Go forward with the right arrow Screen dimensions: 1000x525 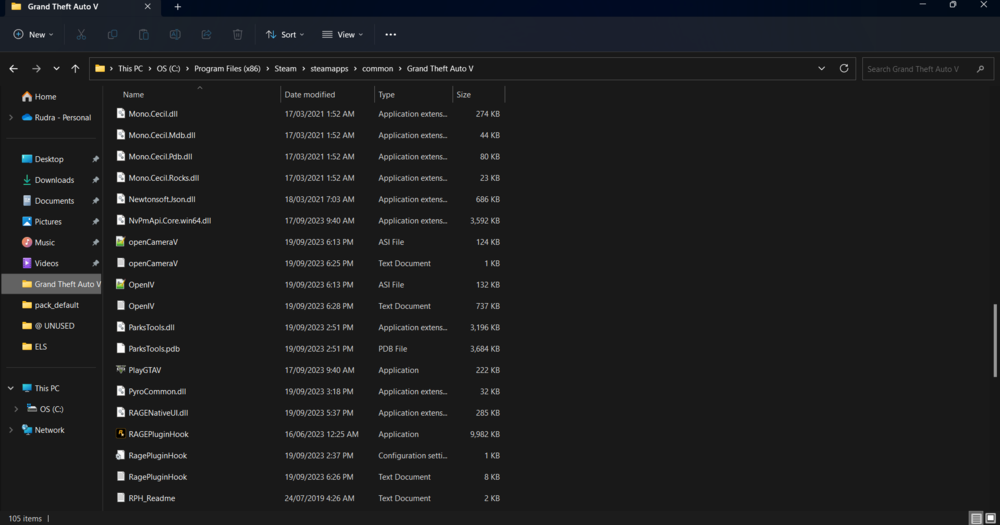[x=36, y=68]
